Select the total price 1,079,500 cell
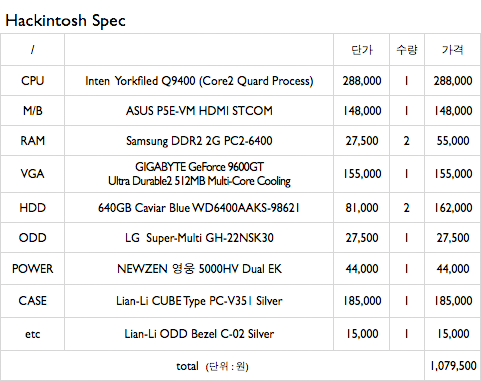Viewport: 481px width, 381px height. click(453, 366)
